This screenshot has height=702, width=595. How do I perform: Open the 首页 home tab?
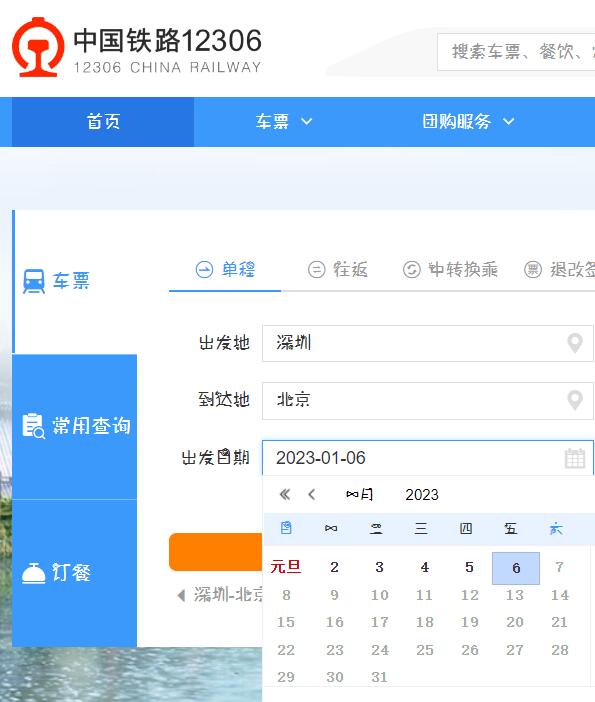coord(103,121)
